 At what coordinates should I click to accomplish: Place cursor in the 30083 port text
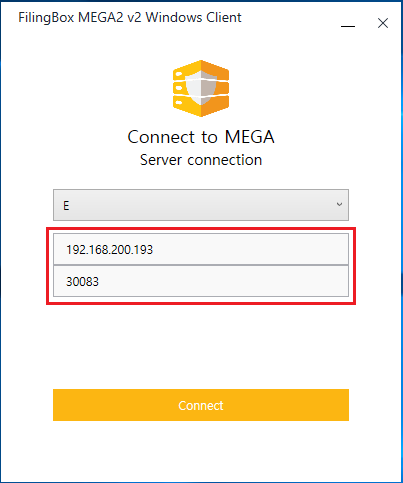[x=82, y=282]
